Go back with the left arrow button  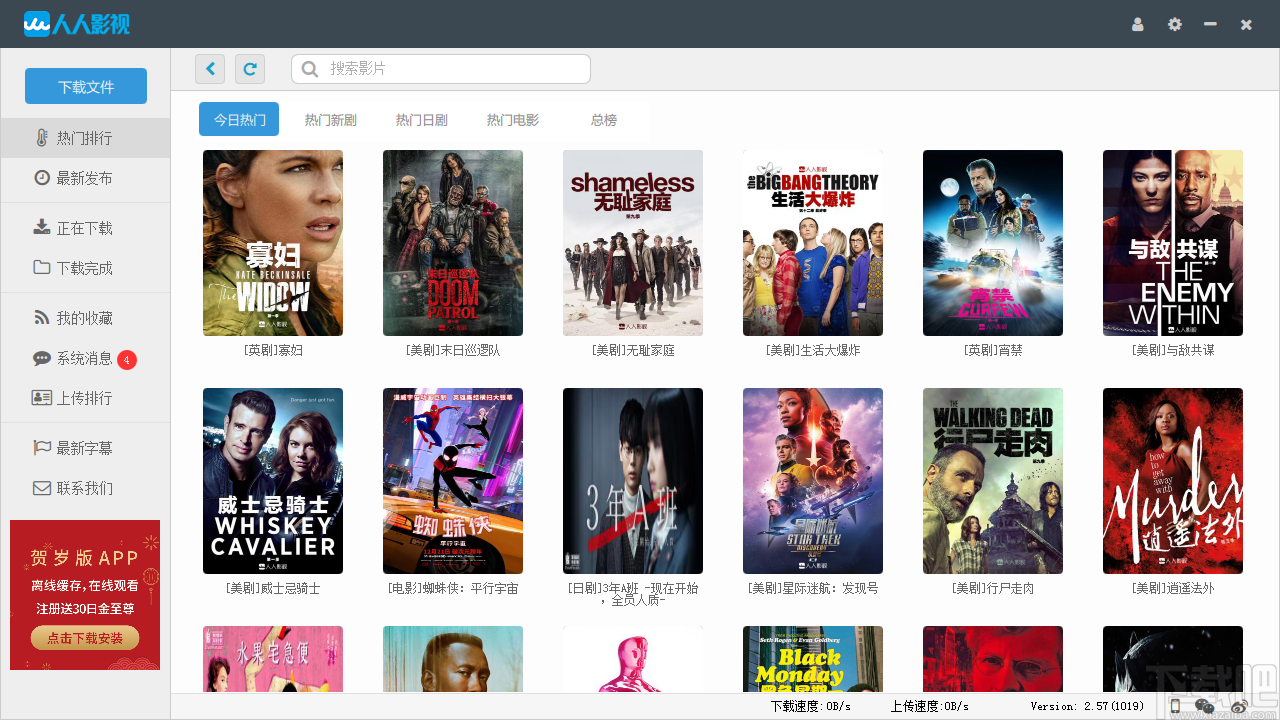coord(210,69)
